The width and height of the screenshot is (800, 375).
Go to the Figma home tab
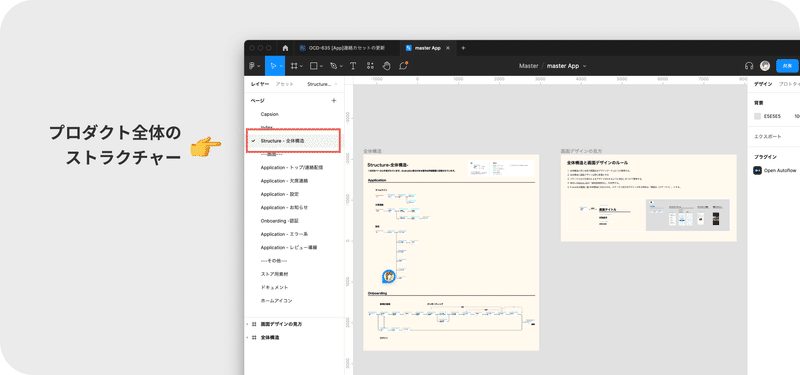pos(285,48)
